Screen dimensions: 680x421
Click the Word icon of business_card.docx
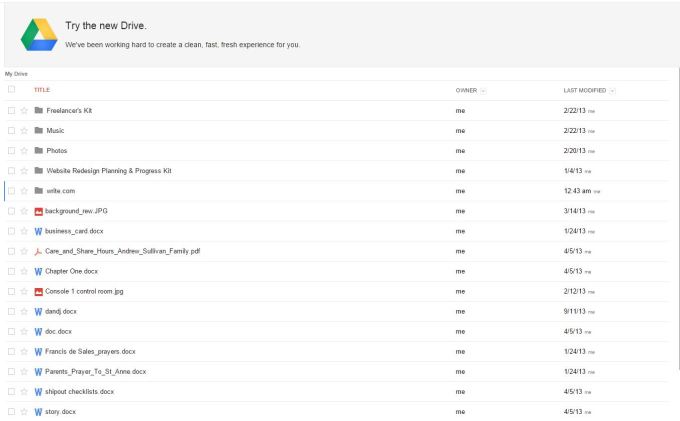coord(38,232)
